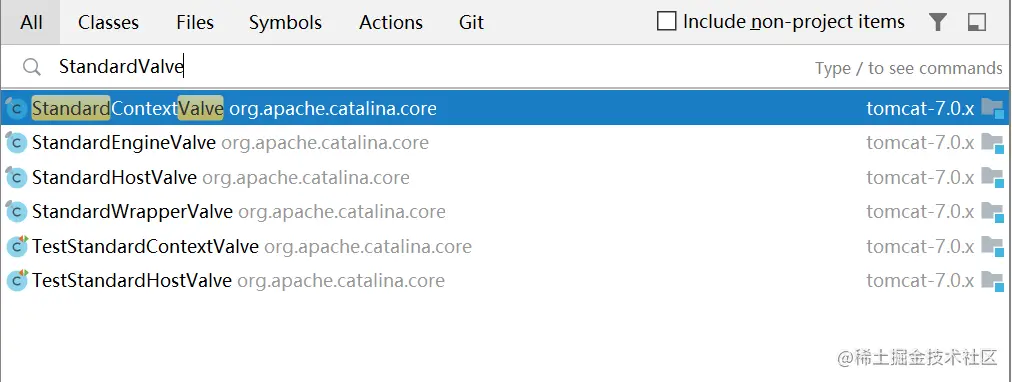Click tomcat-7.0.x label in TestStandardHostValve row
Viewport: 1012px width, 382px height.
920,280
